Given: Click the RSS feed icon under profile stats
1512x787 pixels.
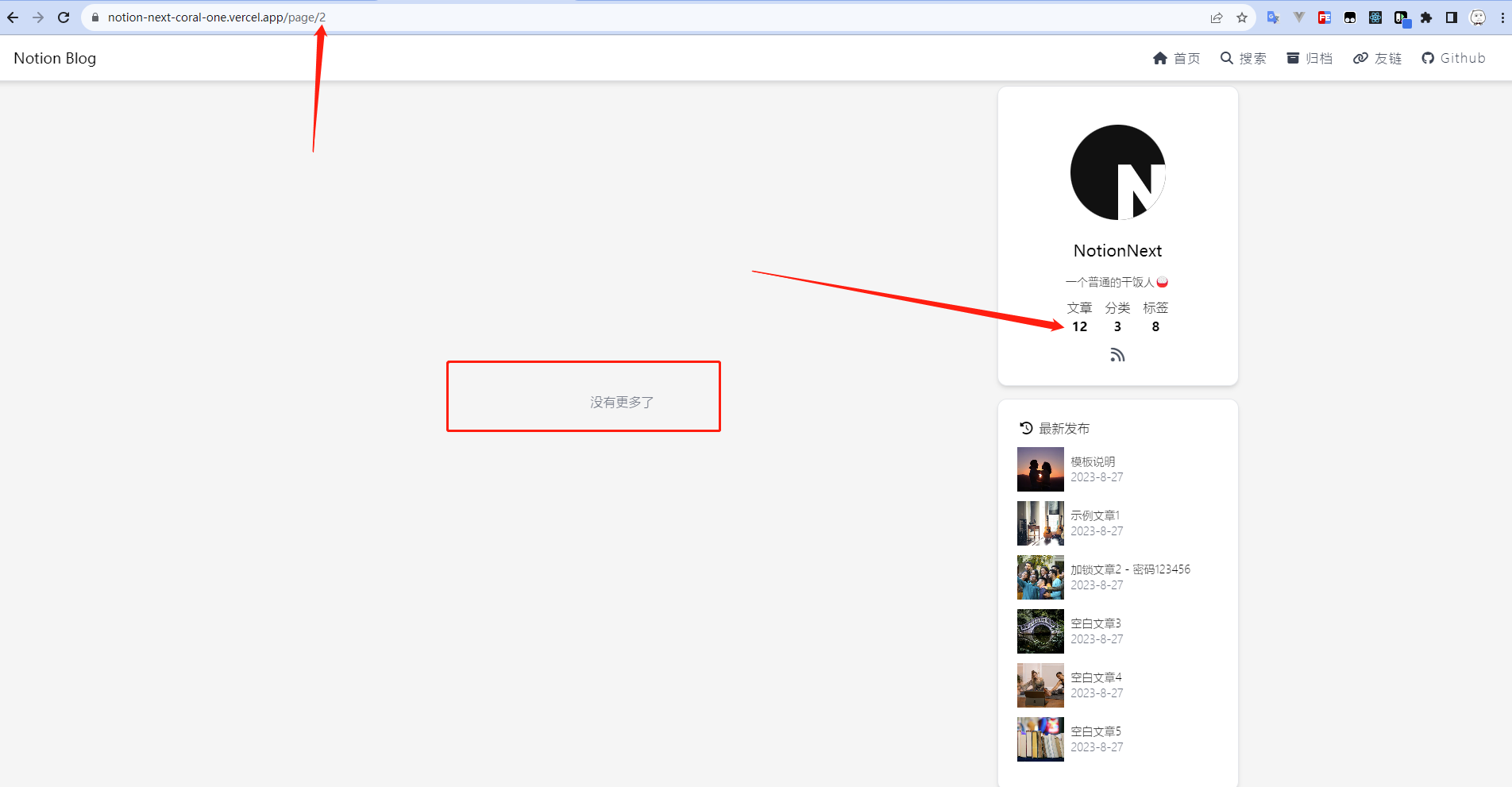Looking at the screenshot, I should point(1117,354).
